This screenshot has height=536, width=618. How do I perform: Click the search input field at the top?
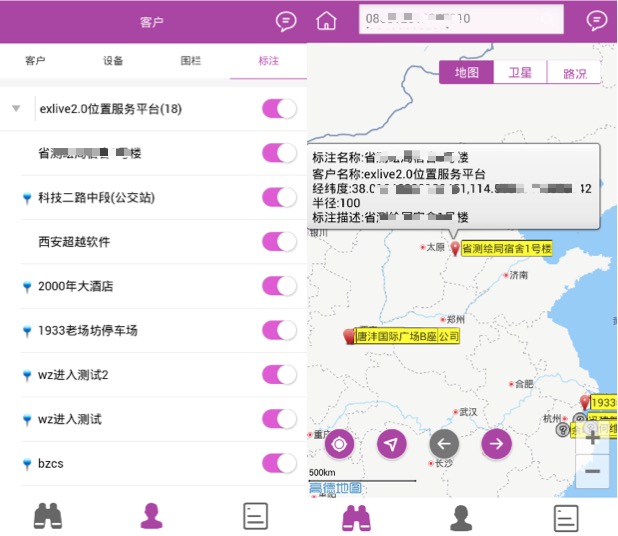point(460,20)
